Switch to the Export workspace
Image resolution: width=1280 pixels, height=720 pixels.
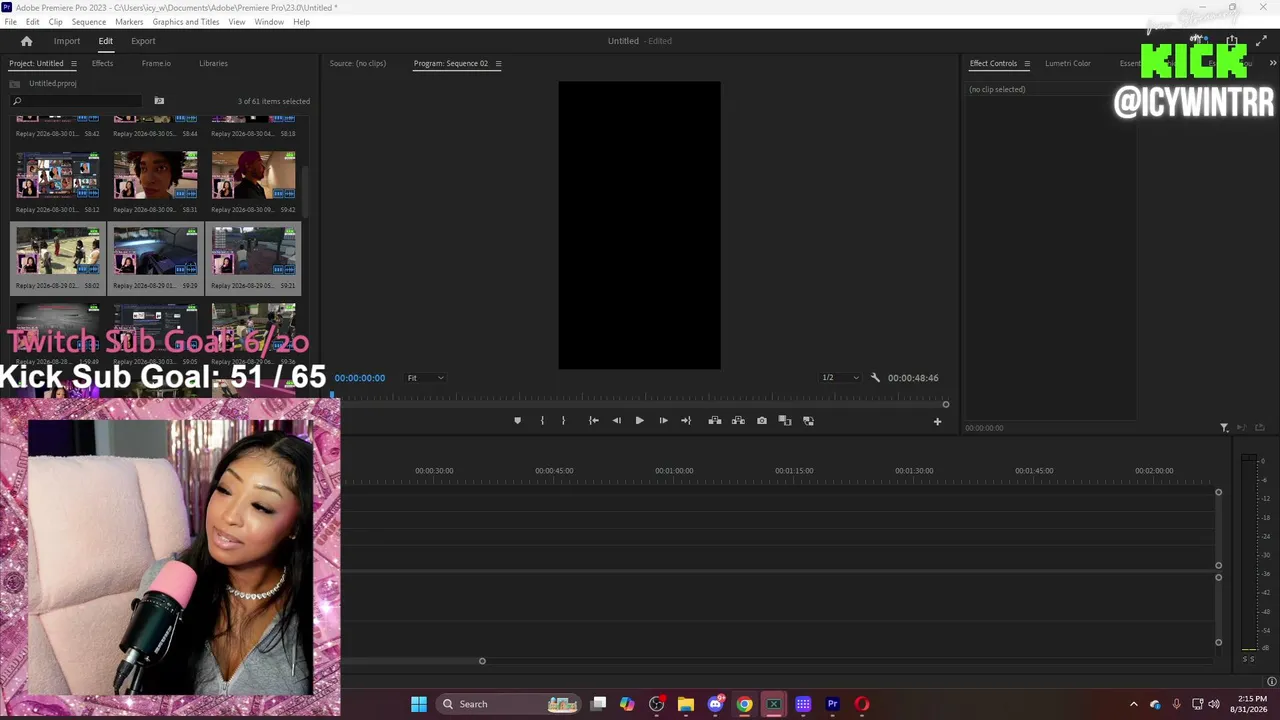(x=143, y=41)
